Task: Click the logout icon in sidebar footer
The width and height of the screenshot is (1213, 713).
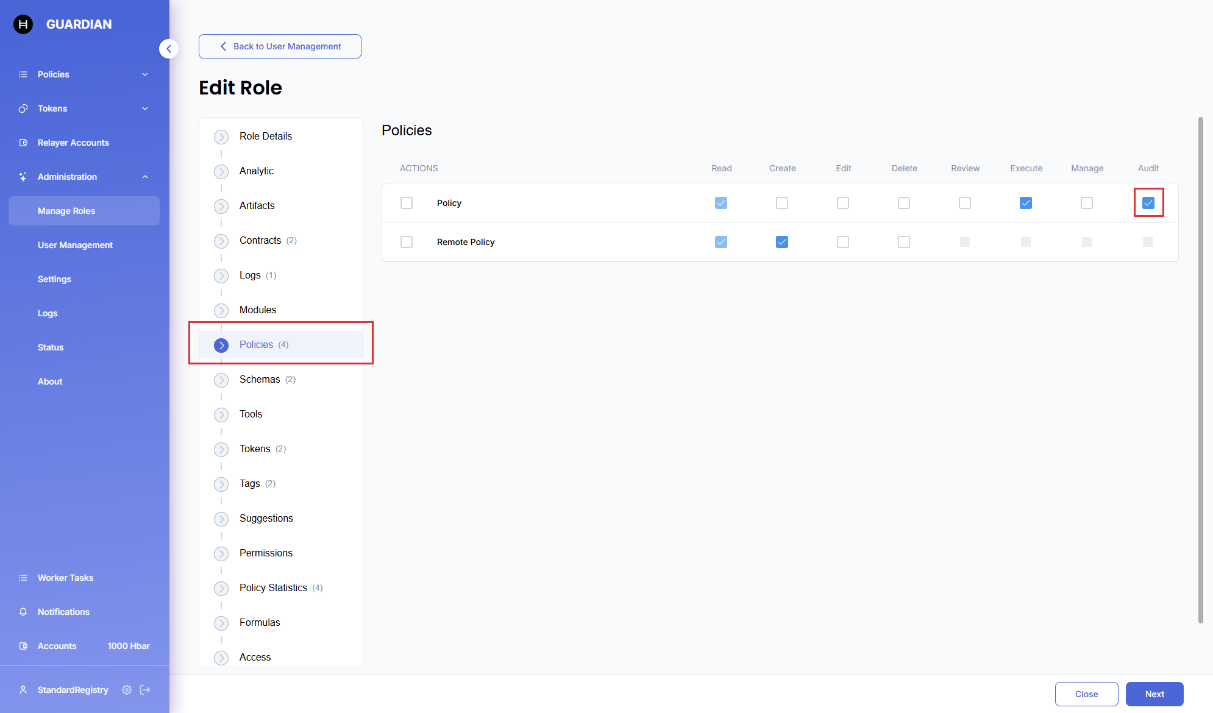Action: pos(145,690)
